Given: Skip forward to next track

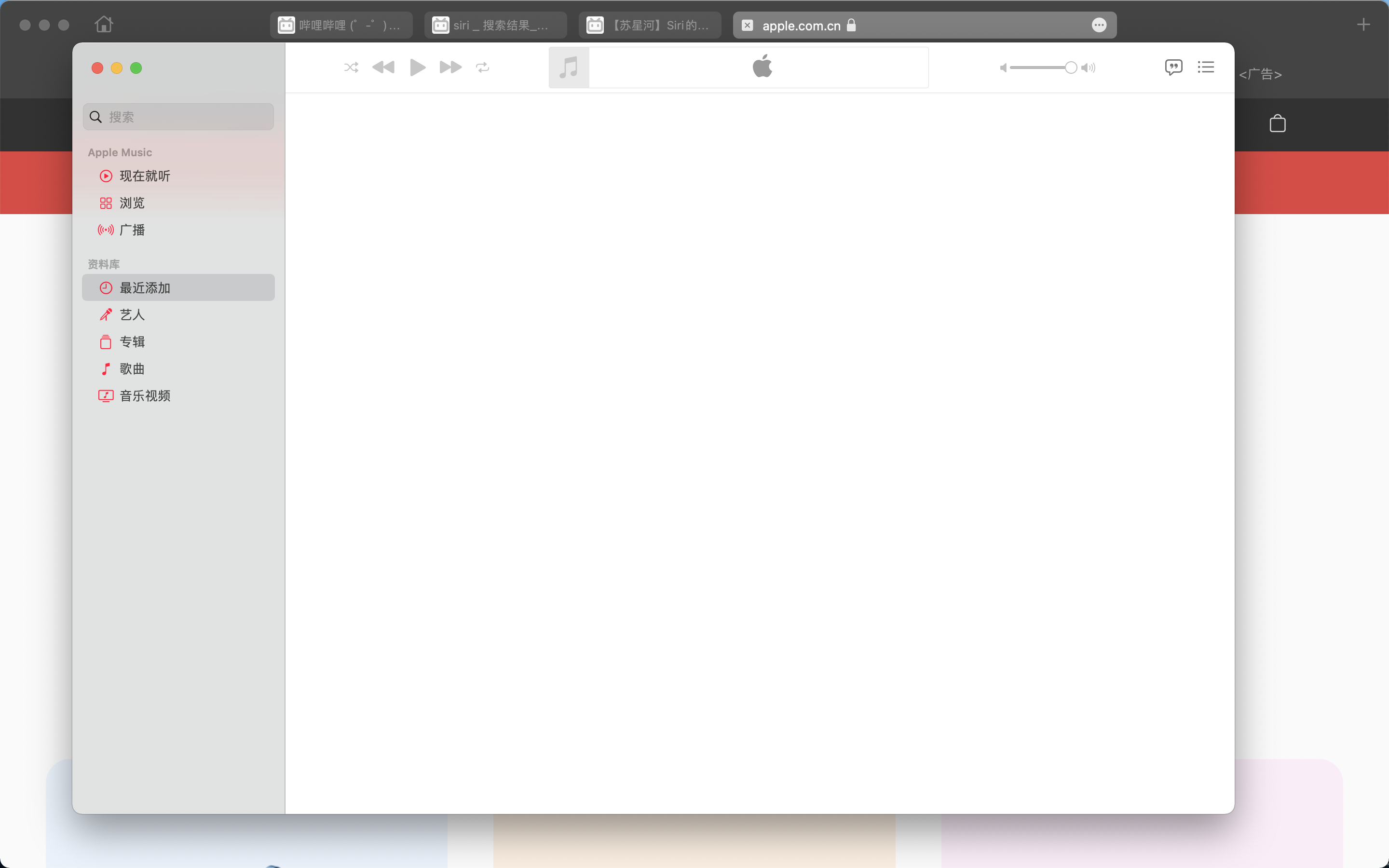Looking at the screenshot, I should click(450, 68).
